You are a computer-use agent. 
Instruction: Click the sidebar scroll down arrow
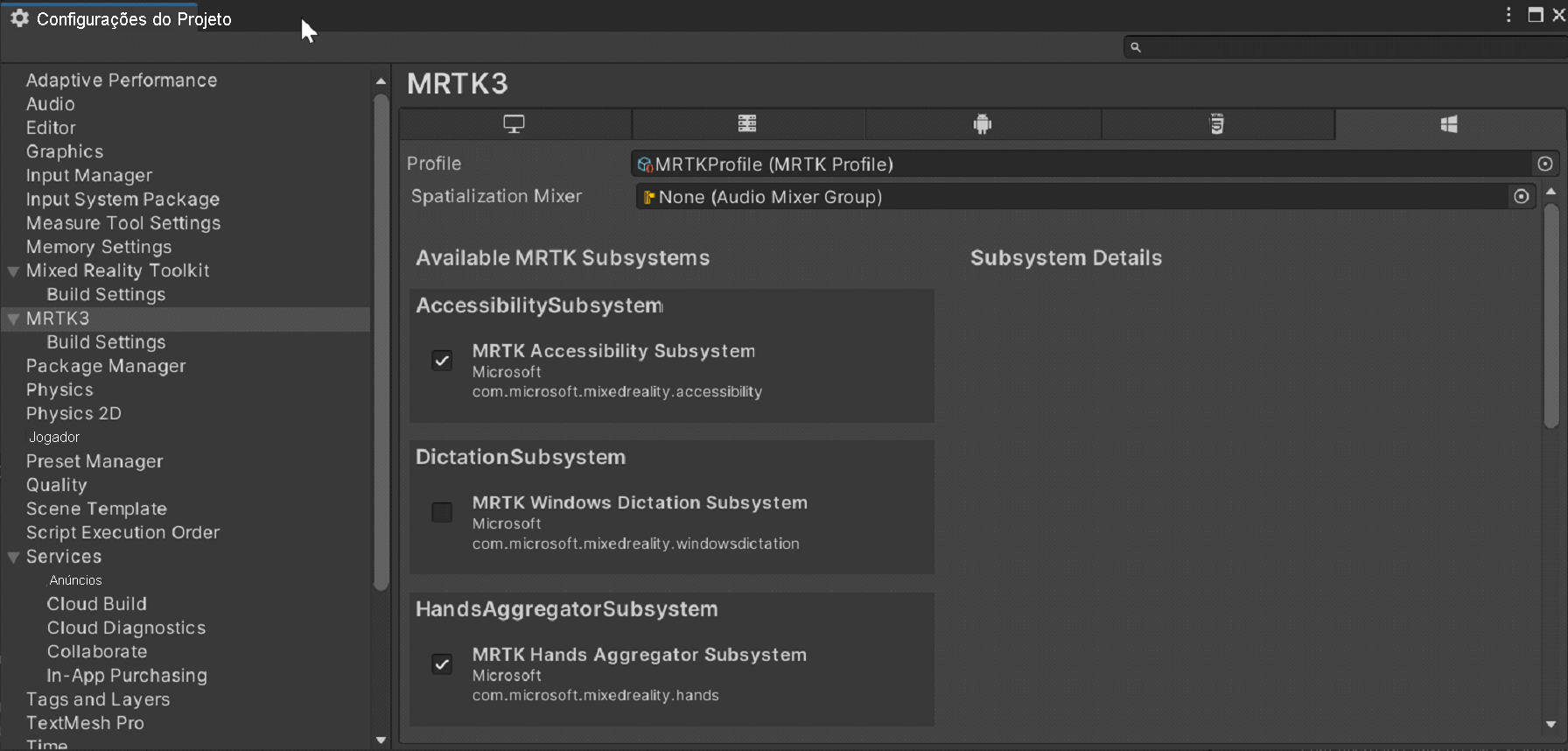point(381,740)
